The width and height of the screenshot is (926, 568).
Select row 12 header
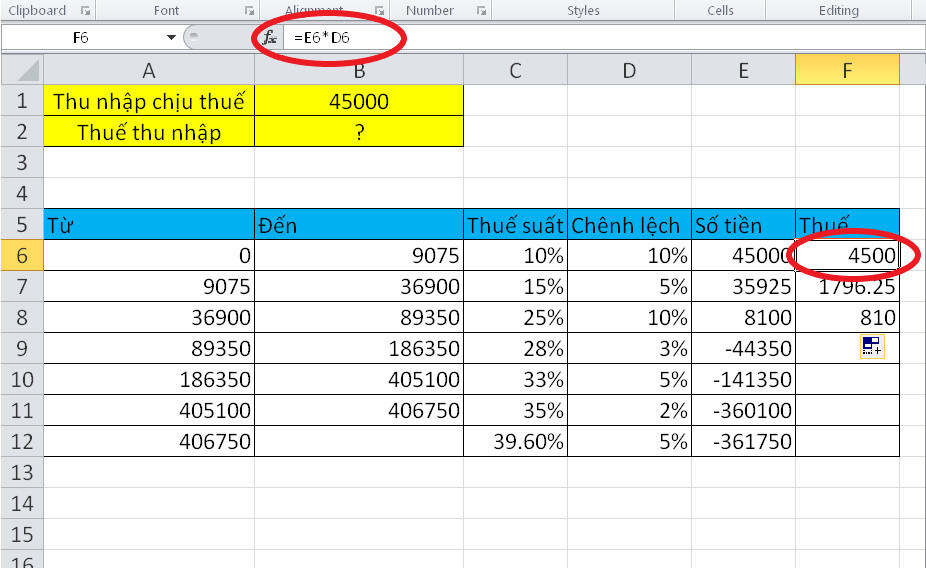pyautogui.click(x=22, y=441)
